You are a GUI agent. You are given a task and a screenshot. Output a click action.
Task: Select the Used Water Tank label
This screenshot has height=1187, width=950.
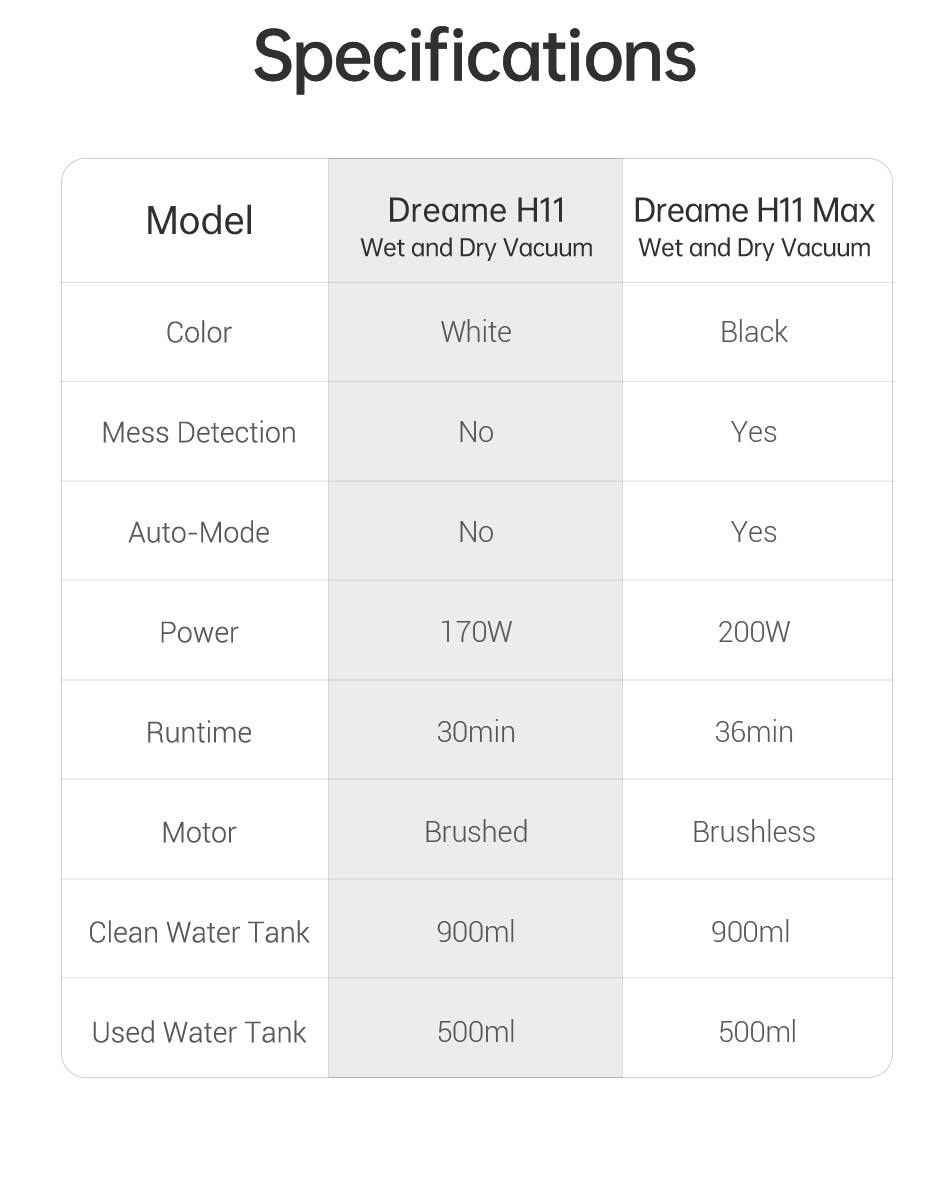click(199, 1032)
